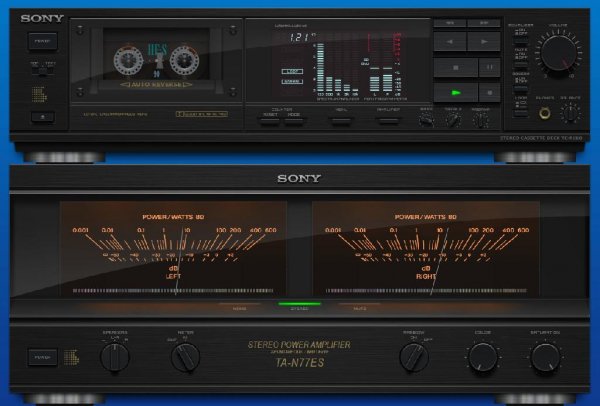Adjust the Bass knob on the deck
Viewport: 600px width, 406px height.
tap(426, 121)
